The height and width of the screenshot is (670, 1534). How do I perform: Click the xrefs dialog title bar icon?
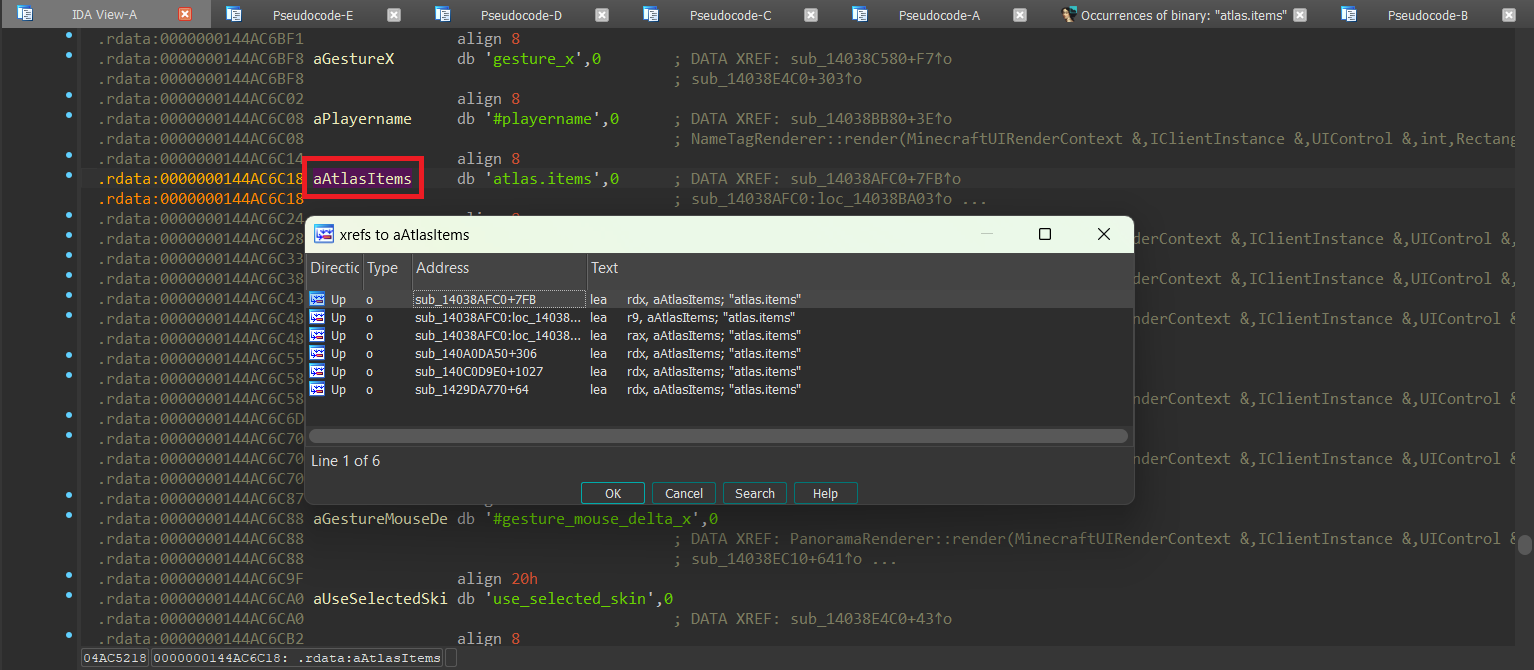click(324, 234)
